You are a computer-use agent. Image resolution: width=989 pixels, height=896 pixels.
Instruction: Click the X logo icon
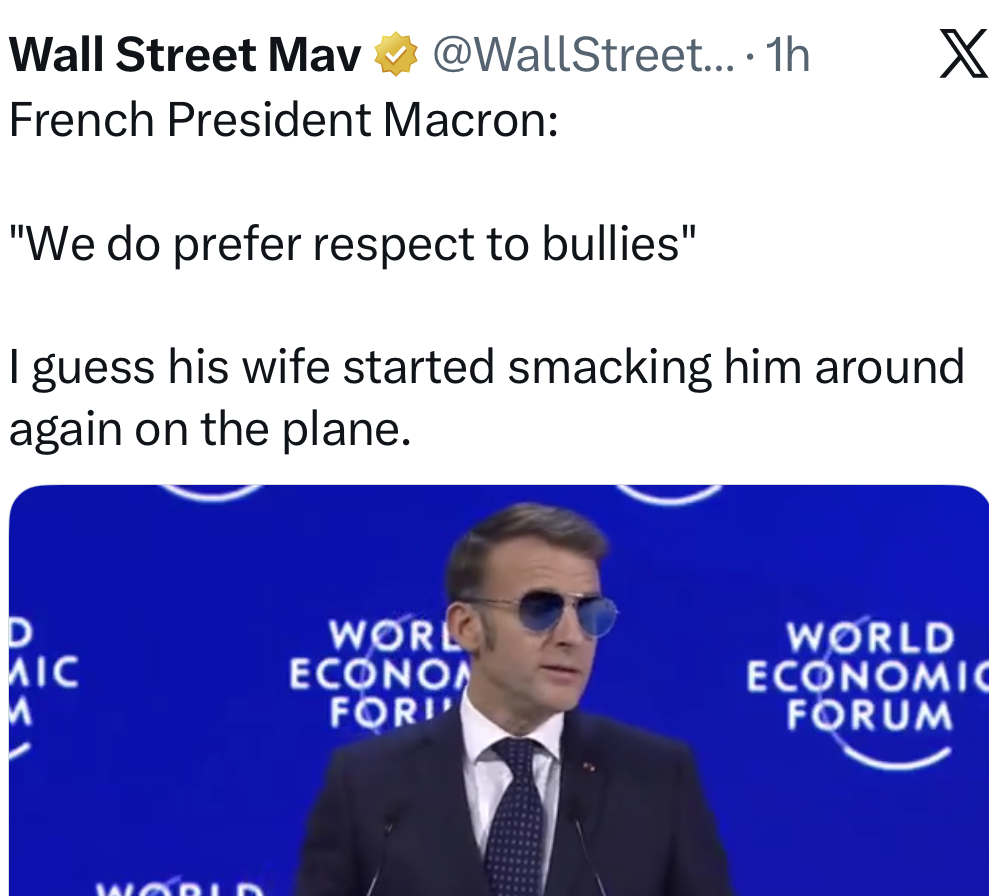963,56
